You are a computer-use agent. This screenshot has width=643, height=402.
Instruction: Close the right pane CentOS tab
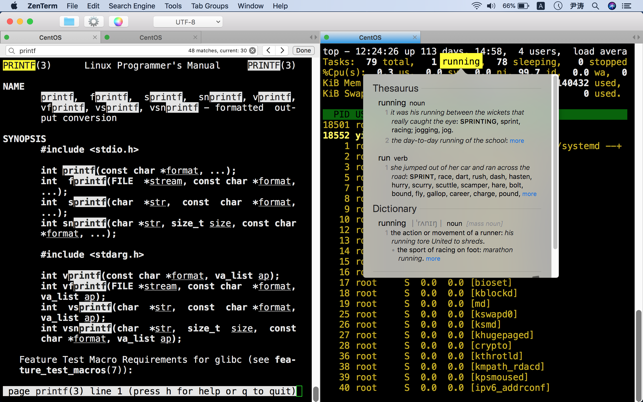coord(415,37)
